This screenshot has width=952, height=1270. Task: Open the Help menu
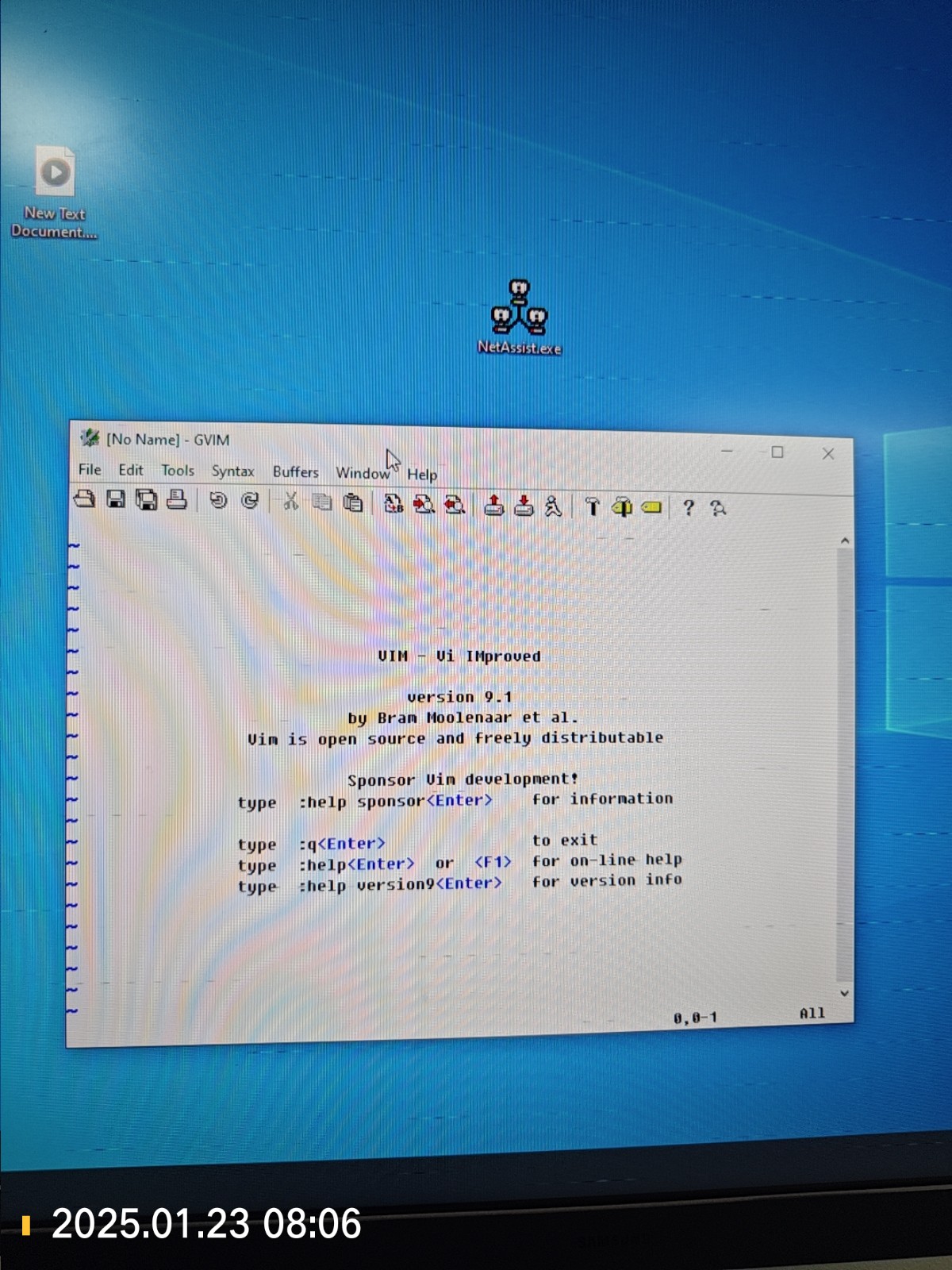pyautogui.click(x=422, y=475)
